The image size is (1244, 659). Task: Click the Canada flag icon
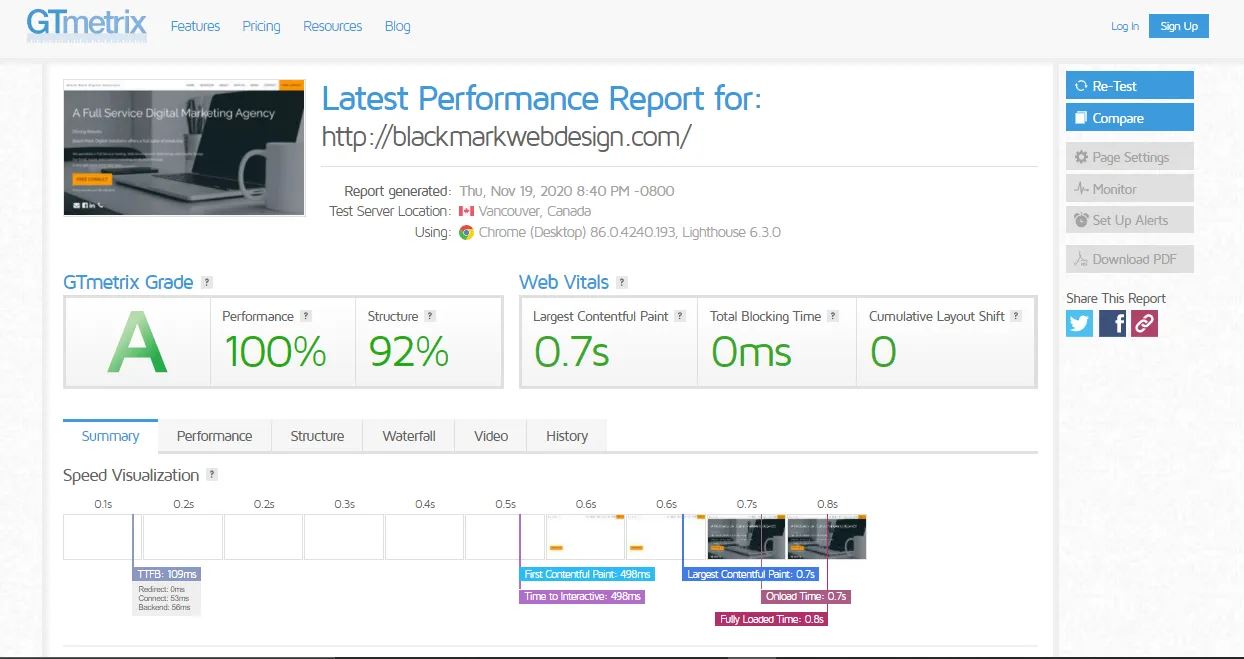(466, 211)
